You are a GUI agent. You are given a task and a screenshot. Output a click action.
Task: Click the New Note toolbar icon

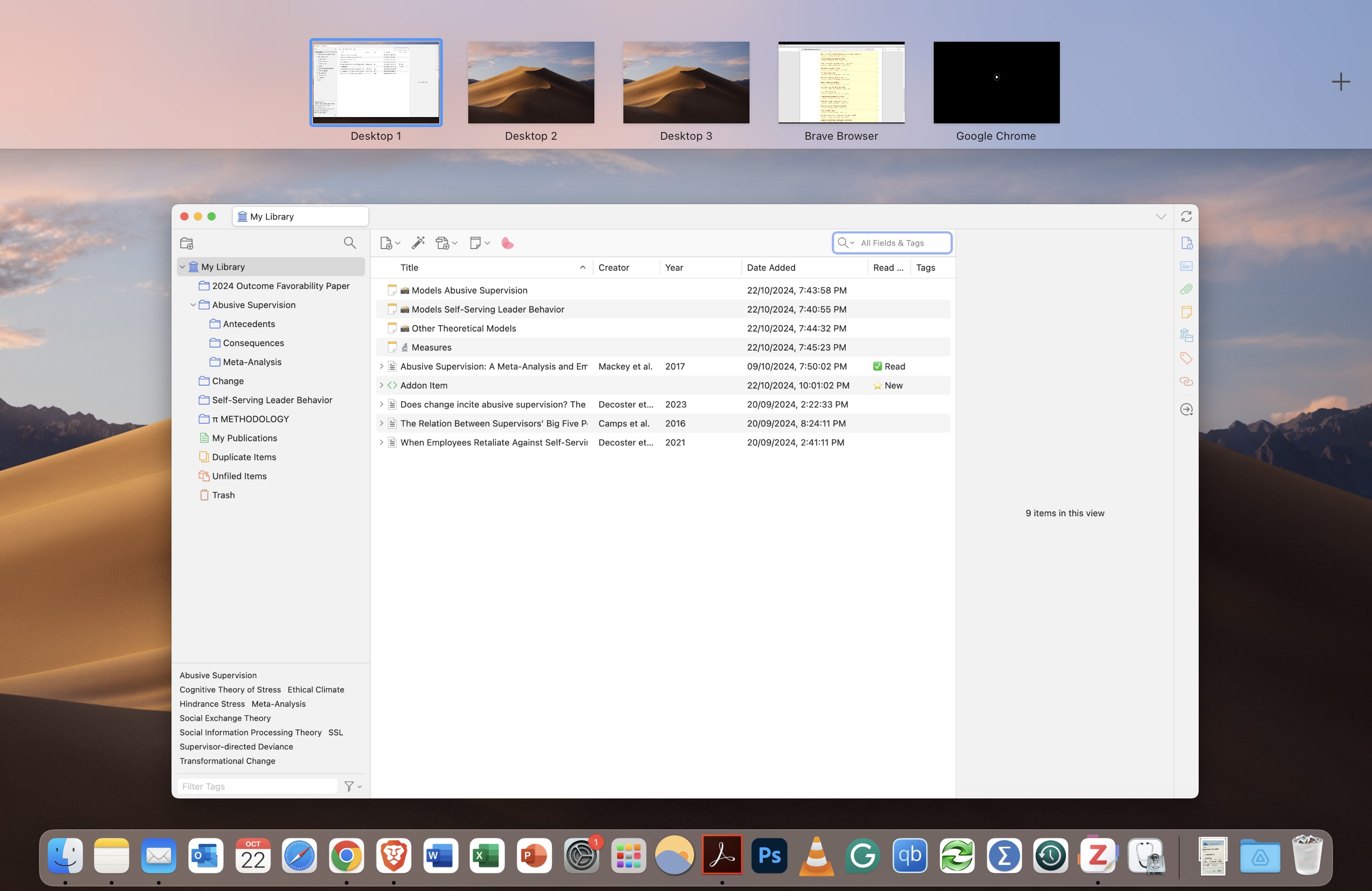click(x=475, y=243)
